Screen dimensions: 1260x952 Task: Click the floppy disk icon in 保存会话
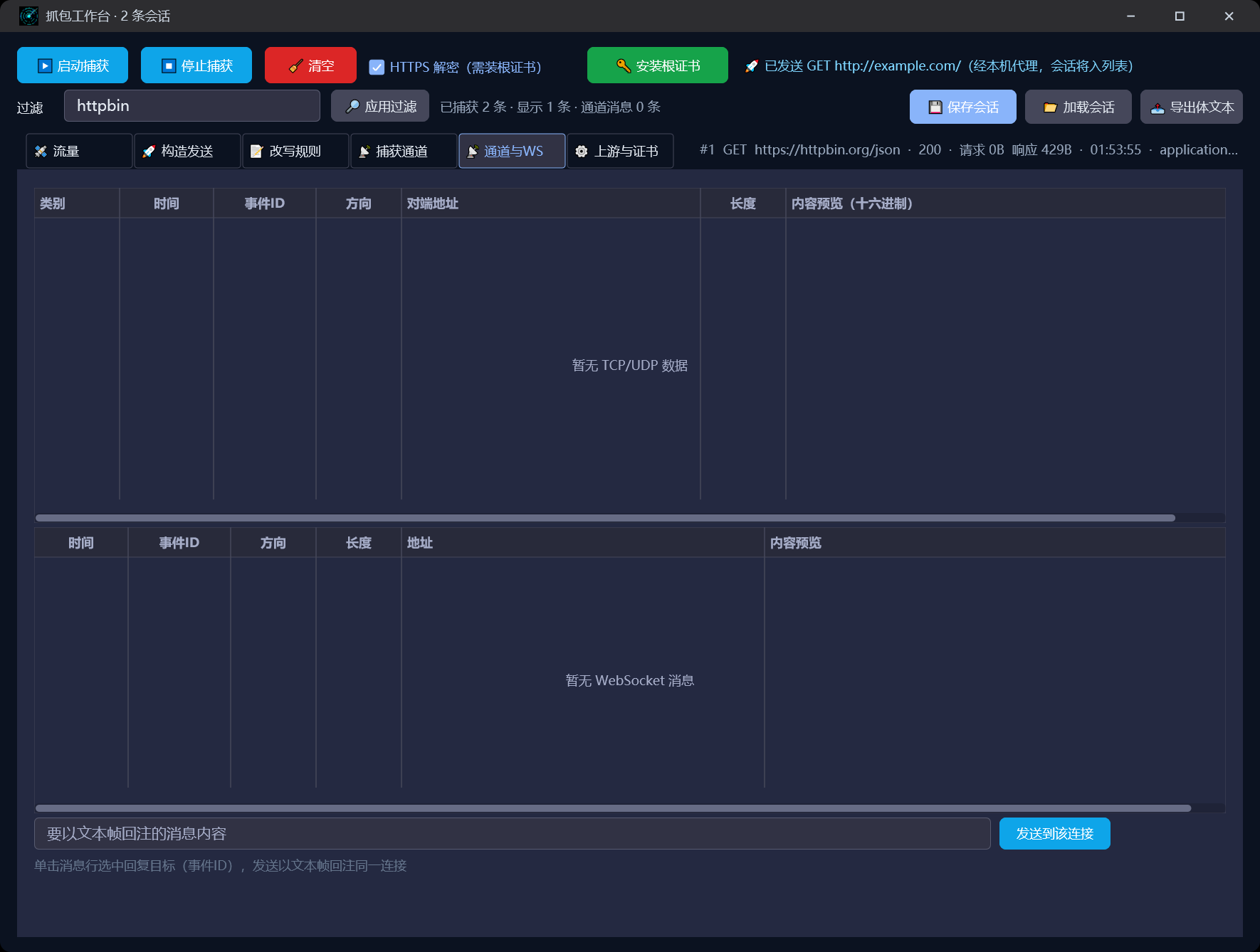935,107
